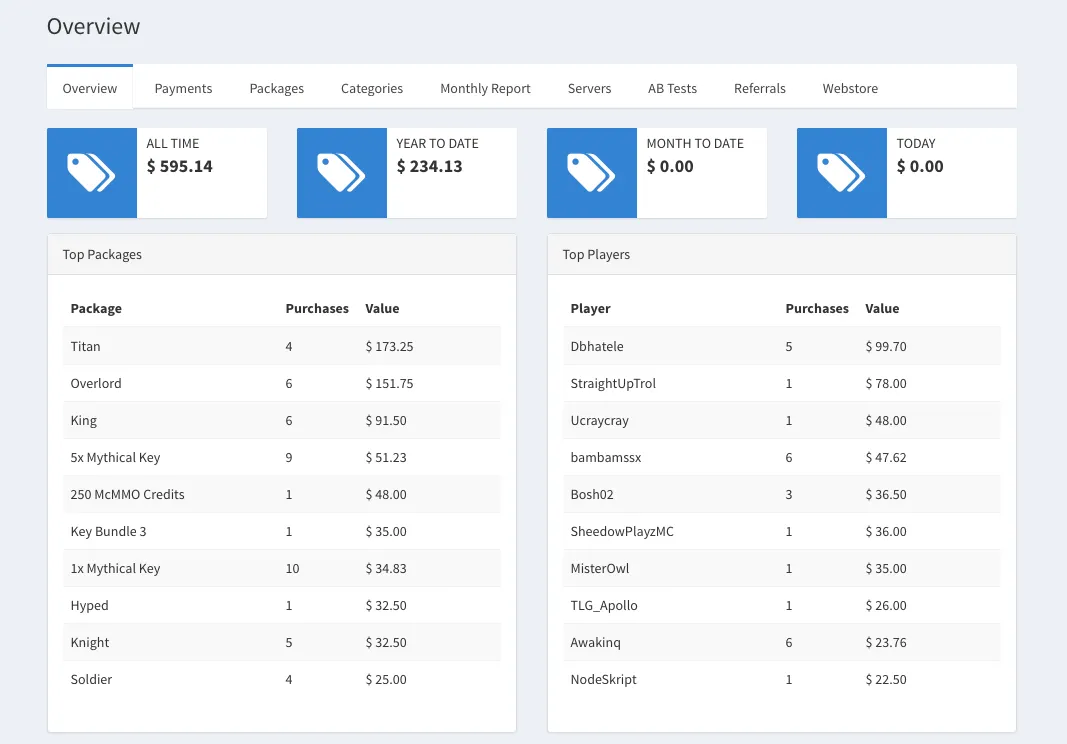
Task: Open the Packages tab
Action: [276, 88]
